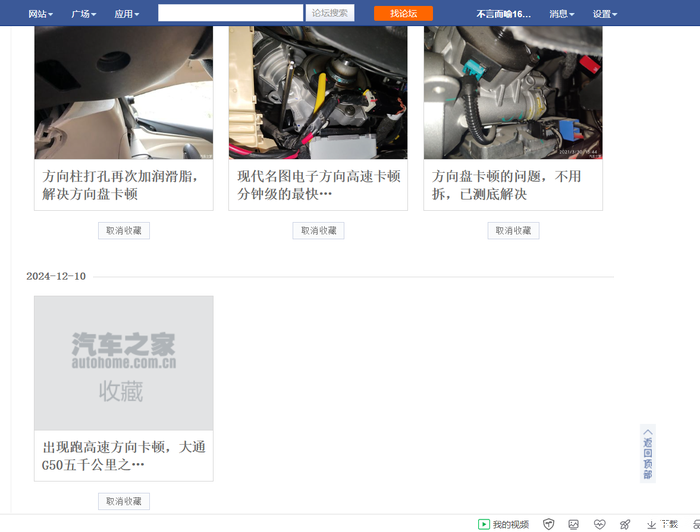This screenshot has height=532, width=700.
Task: Unfavorite the 方向柱打孔 post via 取消收藏
Action: 124,231
